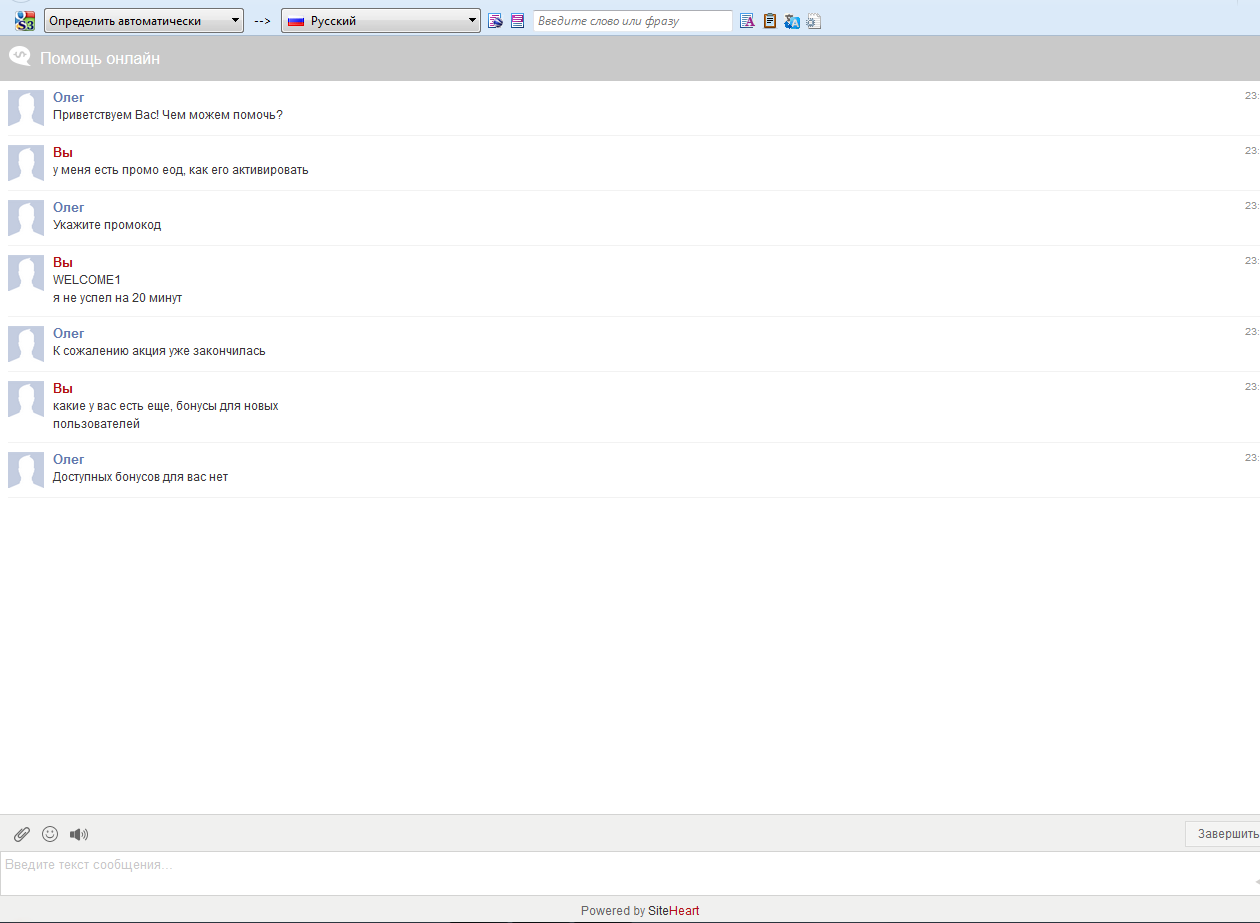Click the pink lined-page icon in translator toolbar
Screen dimensions: 1260x923
[x=517, y=21]
